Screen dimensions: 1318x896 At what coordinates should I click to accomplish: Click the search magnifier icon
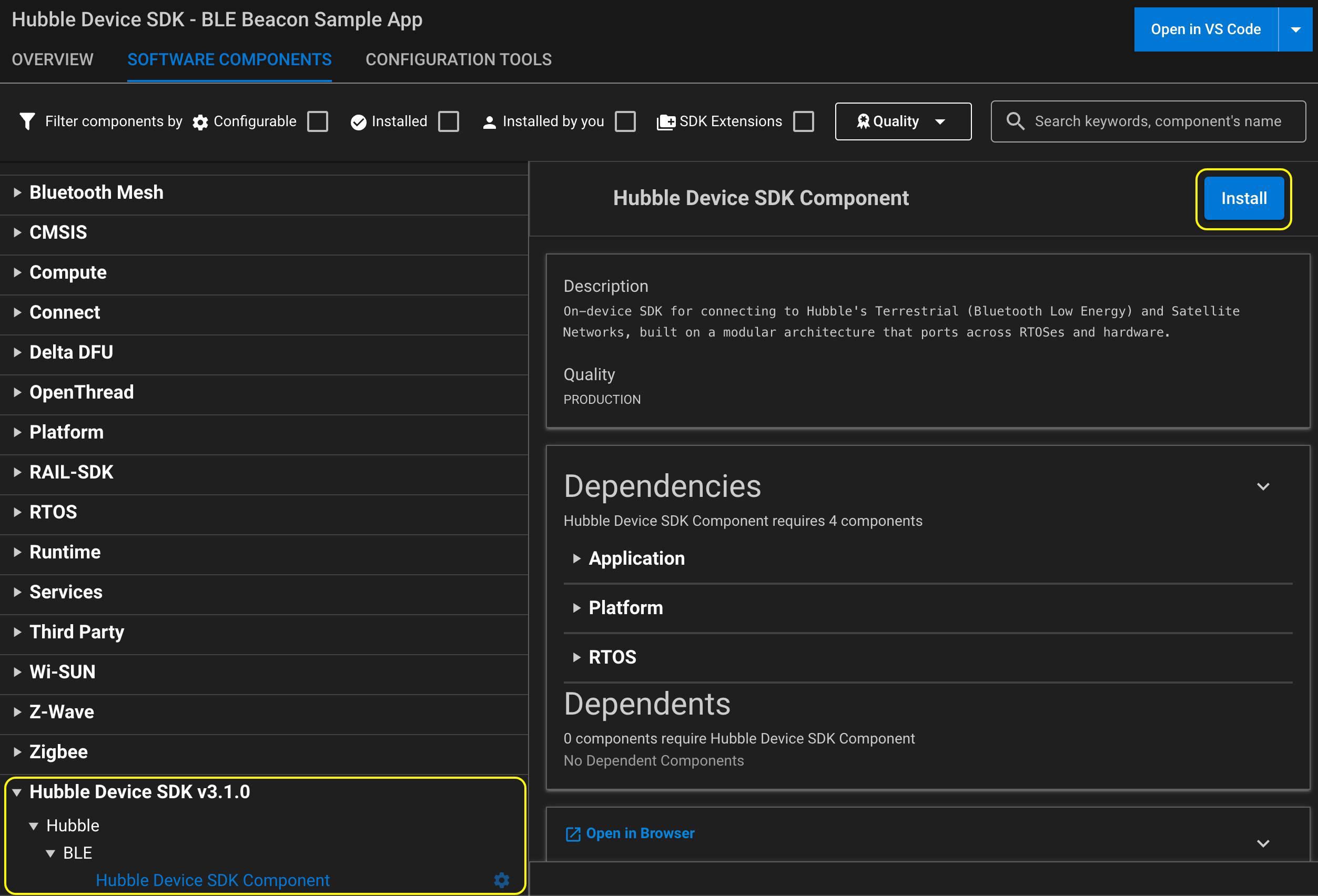tap(1015, 121)
